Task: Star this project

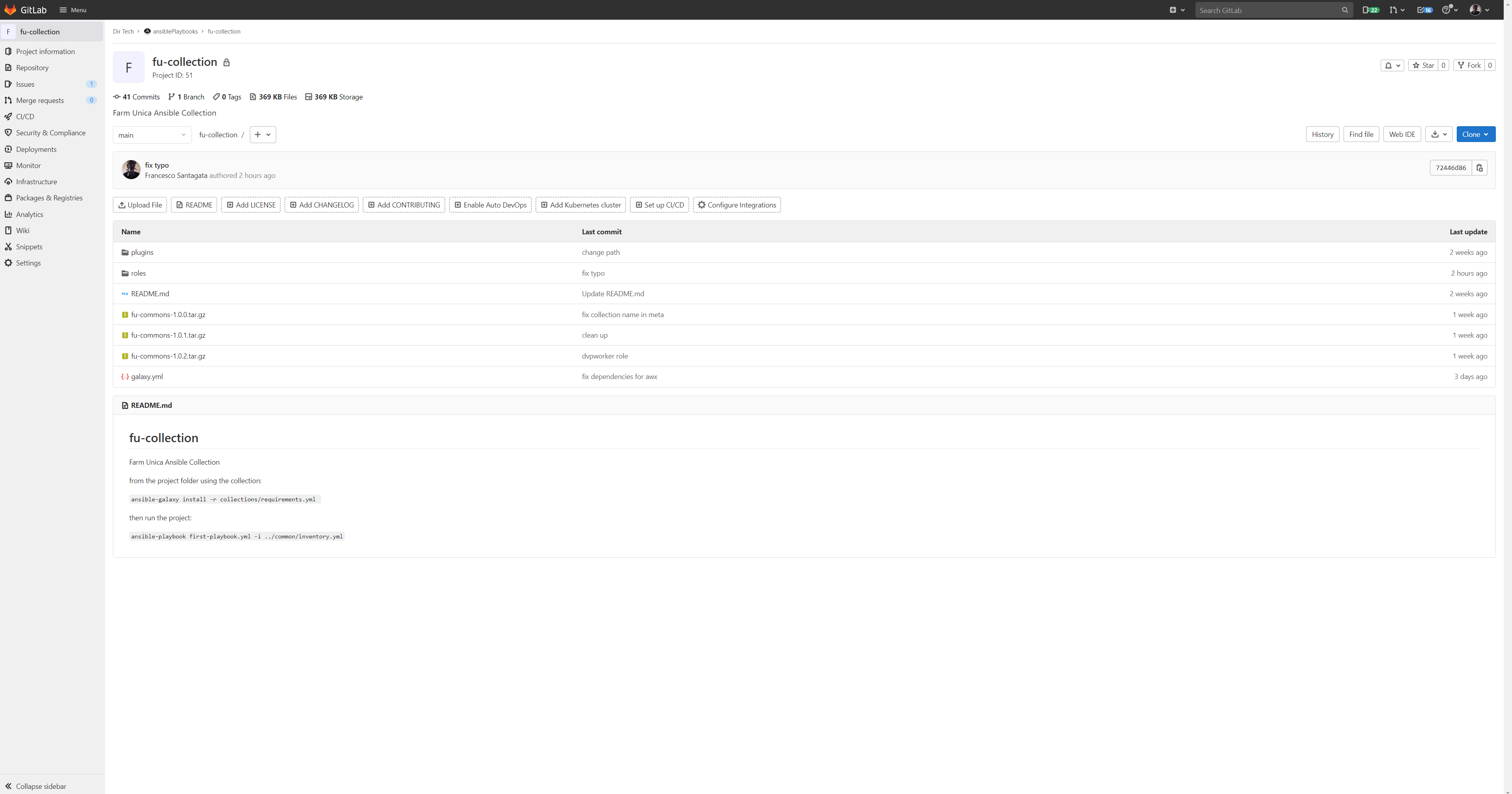Action: tap(1423, 65)
